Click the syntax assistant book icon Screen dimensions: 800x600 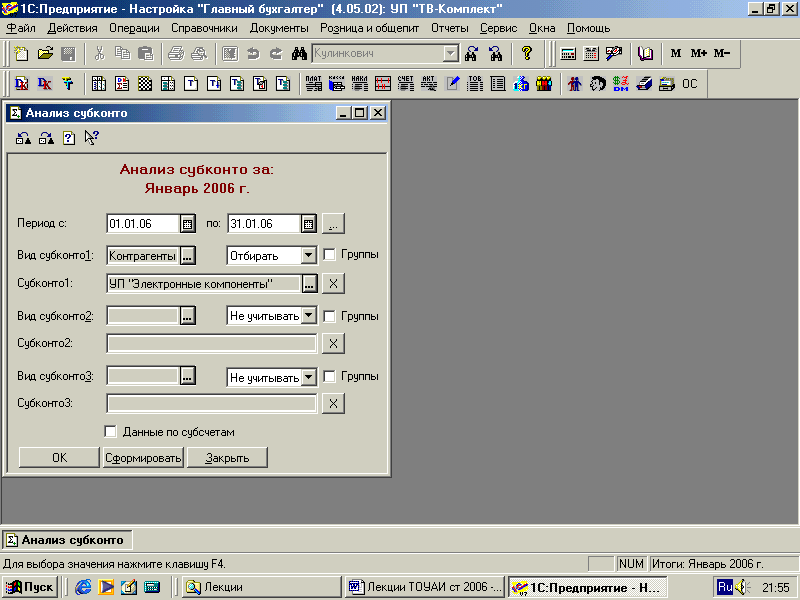tap(646, 54)
